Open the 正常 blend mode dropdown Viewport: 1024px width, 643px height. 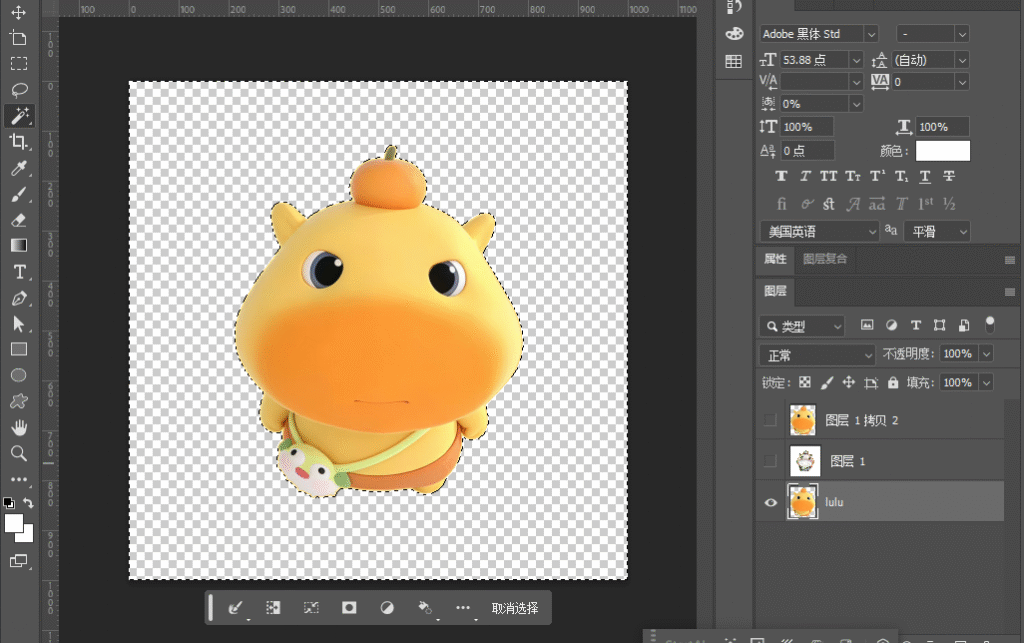point(817,355)
